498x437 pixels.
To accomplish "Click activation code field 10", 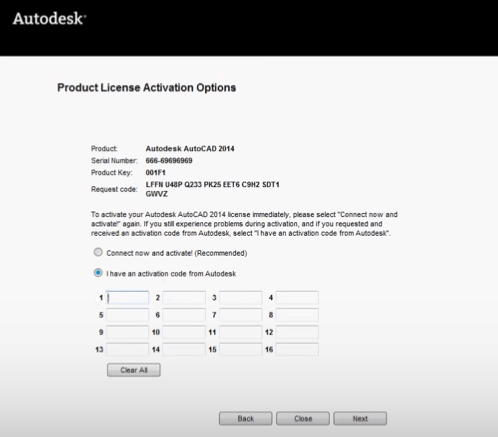I will pos(184,332).
